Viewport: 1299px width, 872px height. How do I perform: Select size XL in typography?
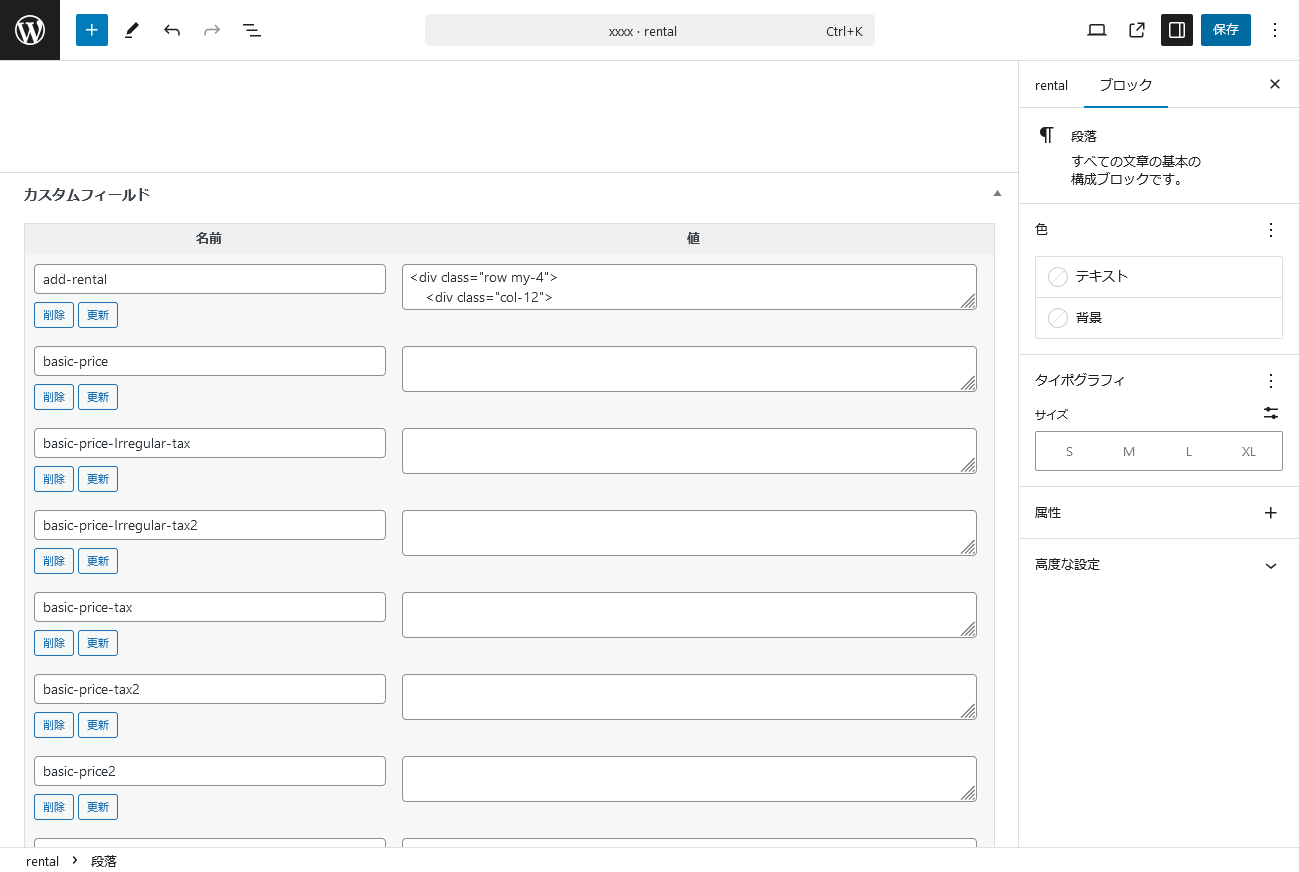pyautogui.click(x=1248, y=451)
